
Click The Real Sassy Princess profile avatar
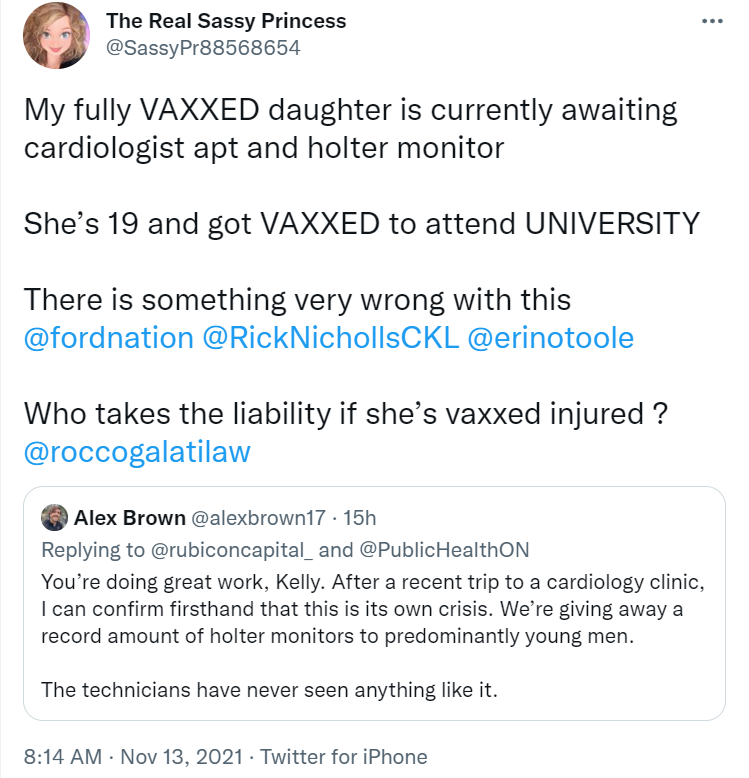click(57, 35)
